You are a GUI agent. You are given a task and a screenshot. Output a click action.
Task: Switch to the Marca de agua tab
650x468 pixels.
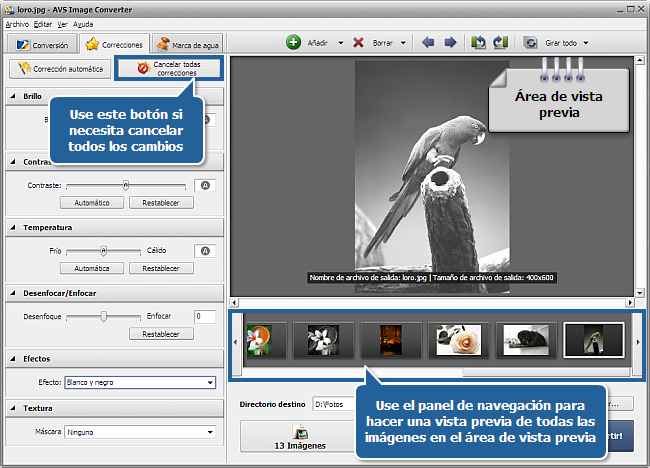click(188, 45)
